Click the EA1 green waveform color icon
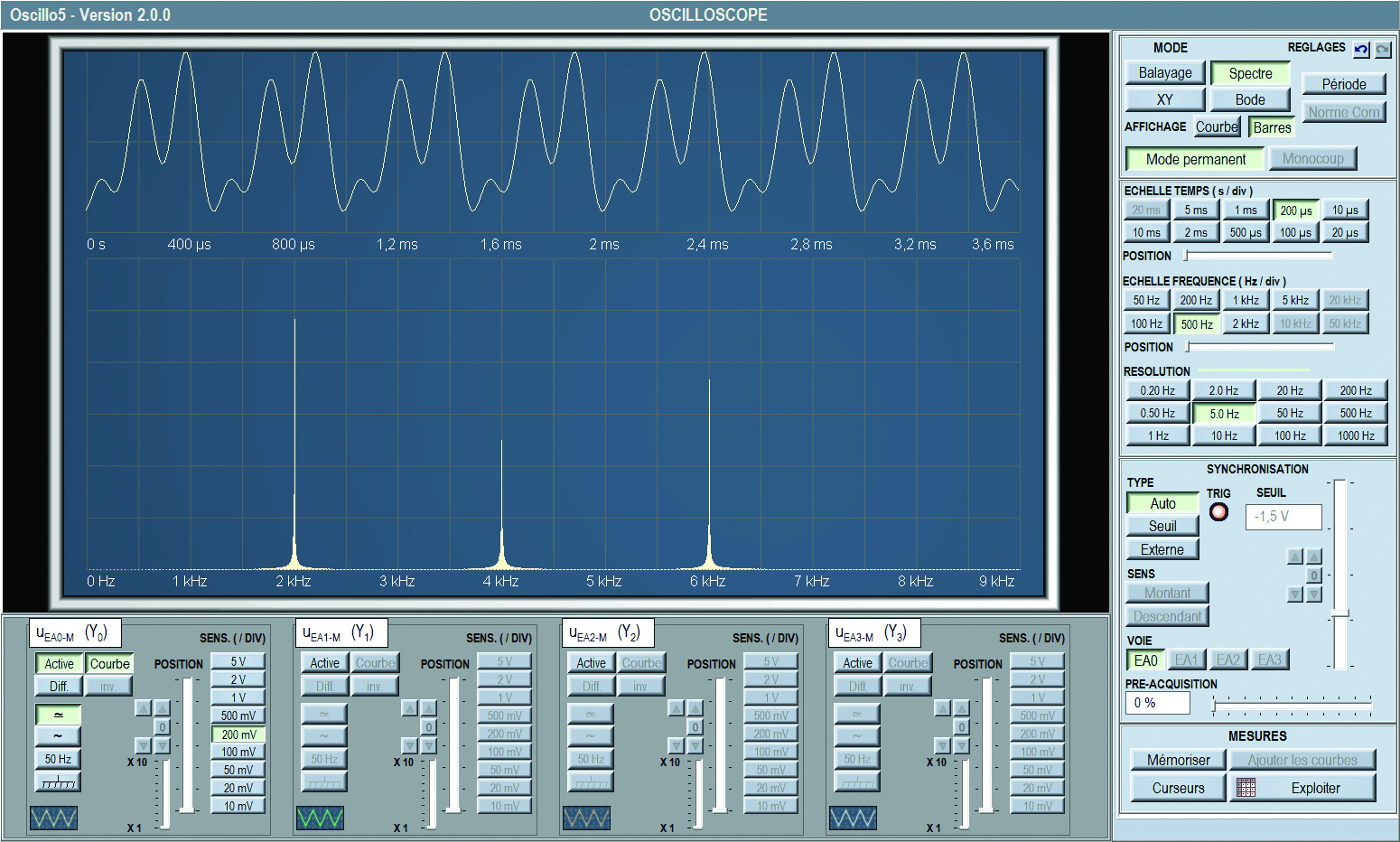This screenshot has width=1400, height=842. [320, 819]
